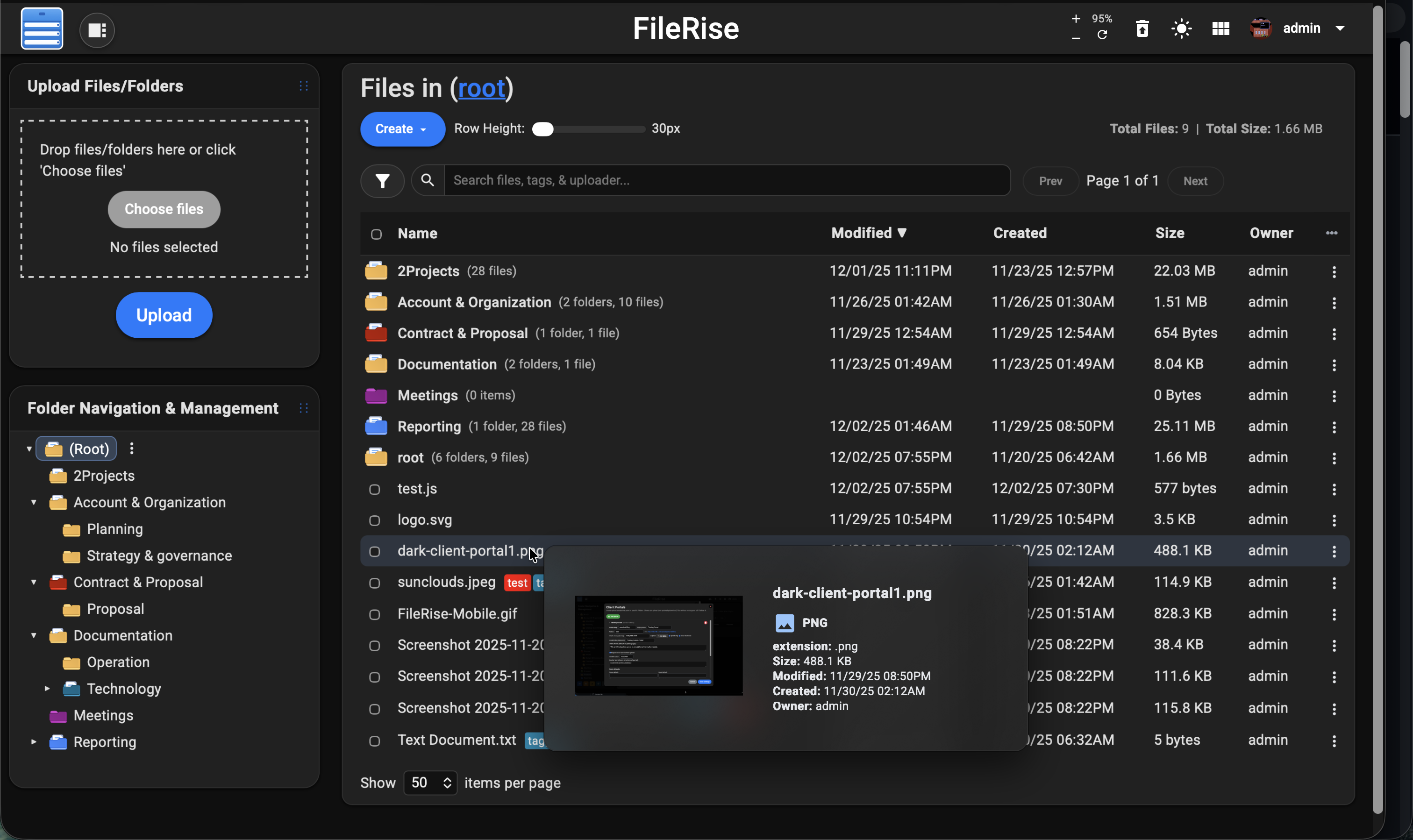The image size is (1413, 840).
Task: Open three-dot menu for test.js row
Action: 1334,489
